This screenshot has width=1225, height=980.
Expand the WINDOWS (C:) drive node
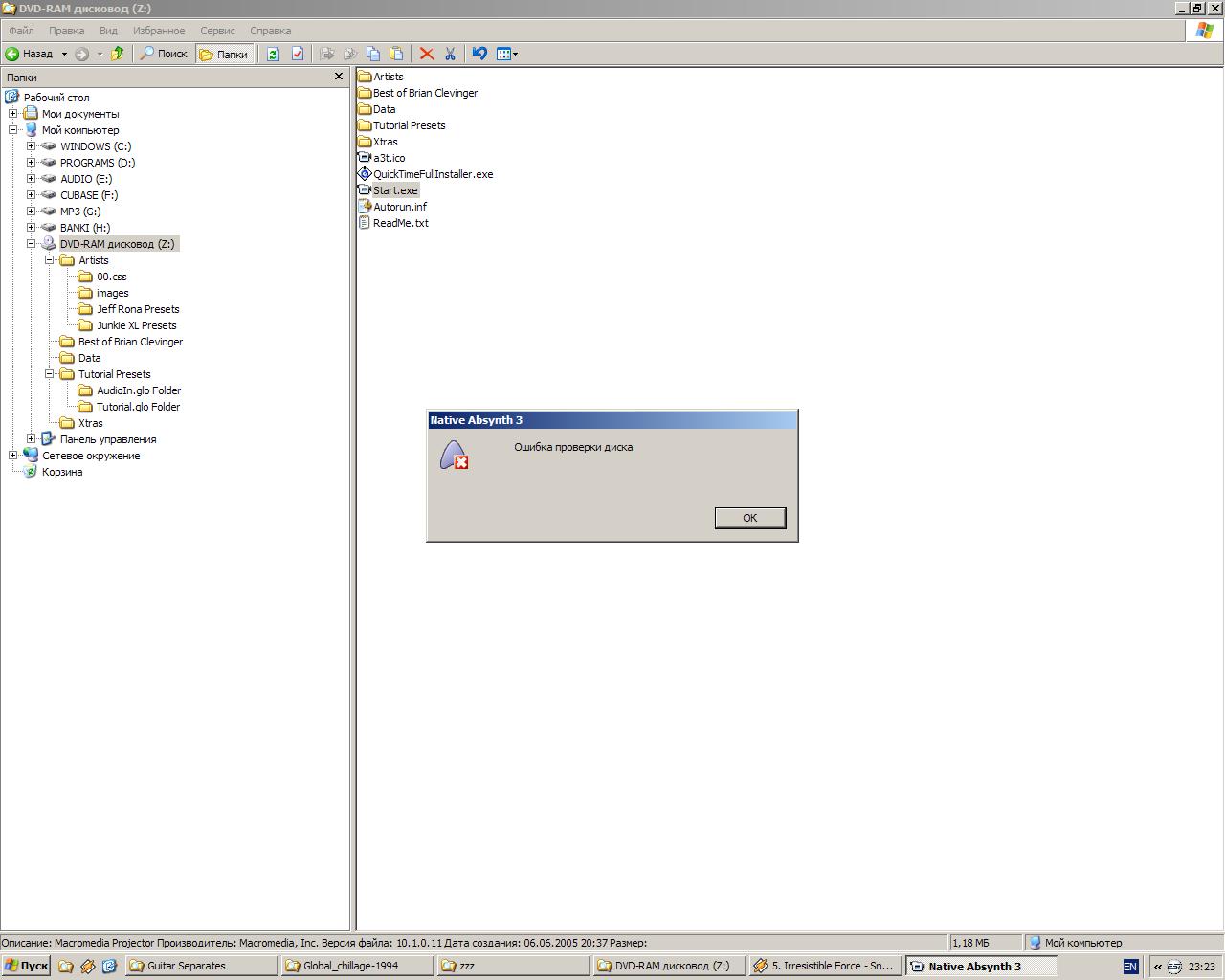click(x=32, y=146)
